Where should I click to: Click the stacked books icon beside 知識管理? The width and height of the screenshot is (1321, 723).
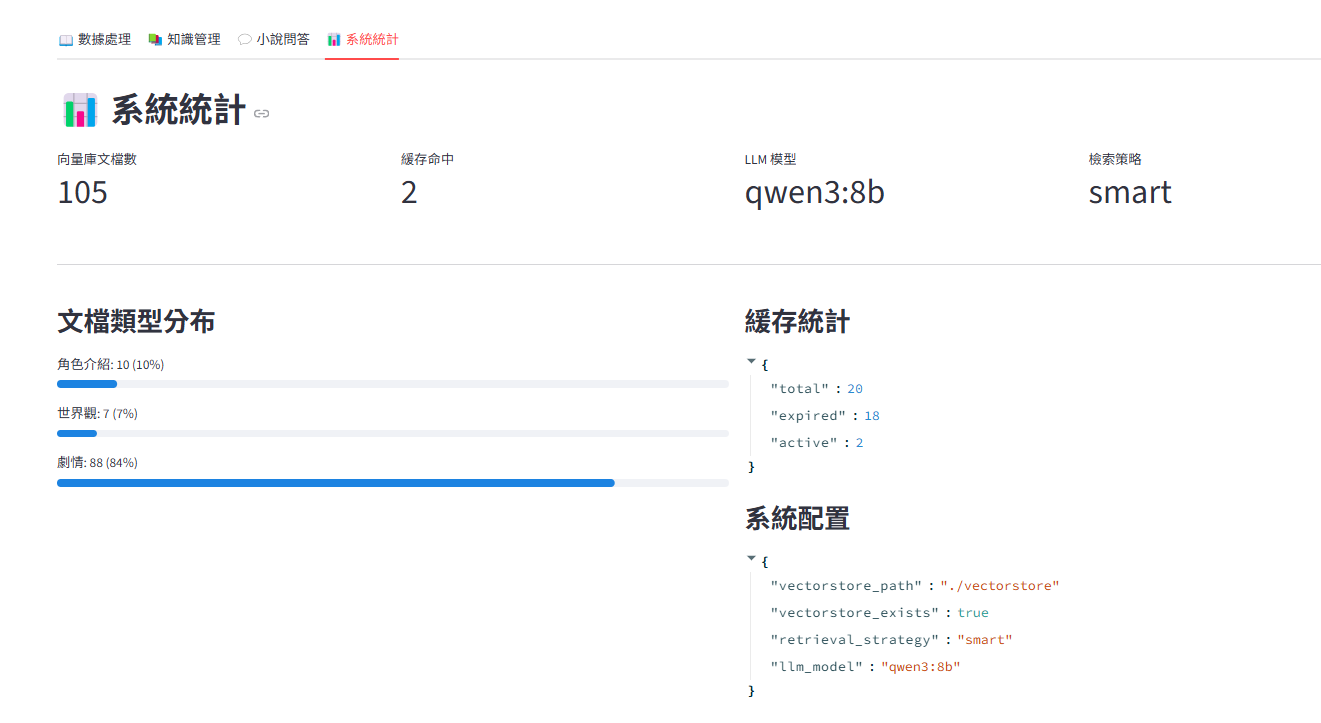155,40
